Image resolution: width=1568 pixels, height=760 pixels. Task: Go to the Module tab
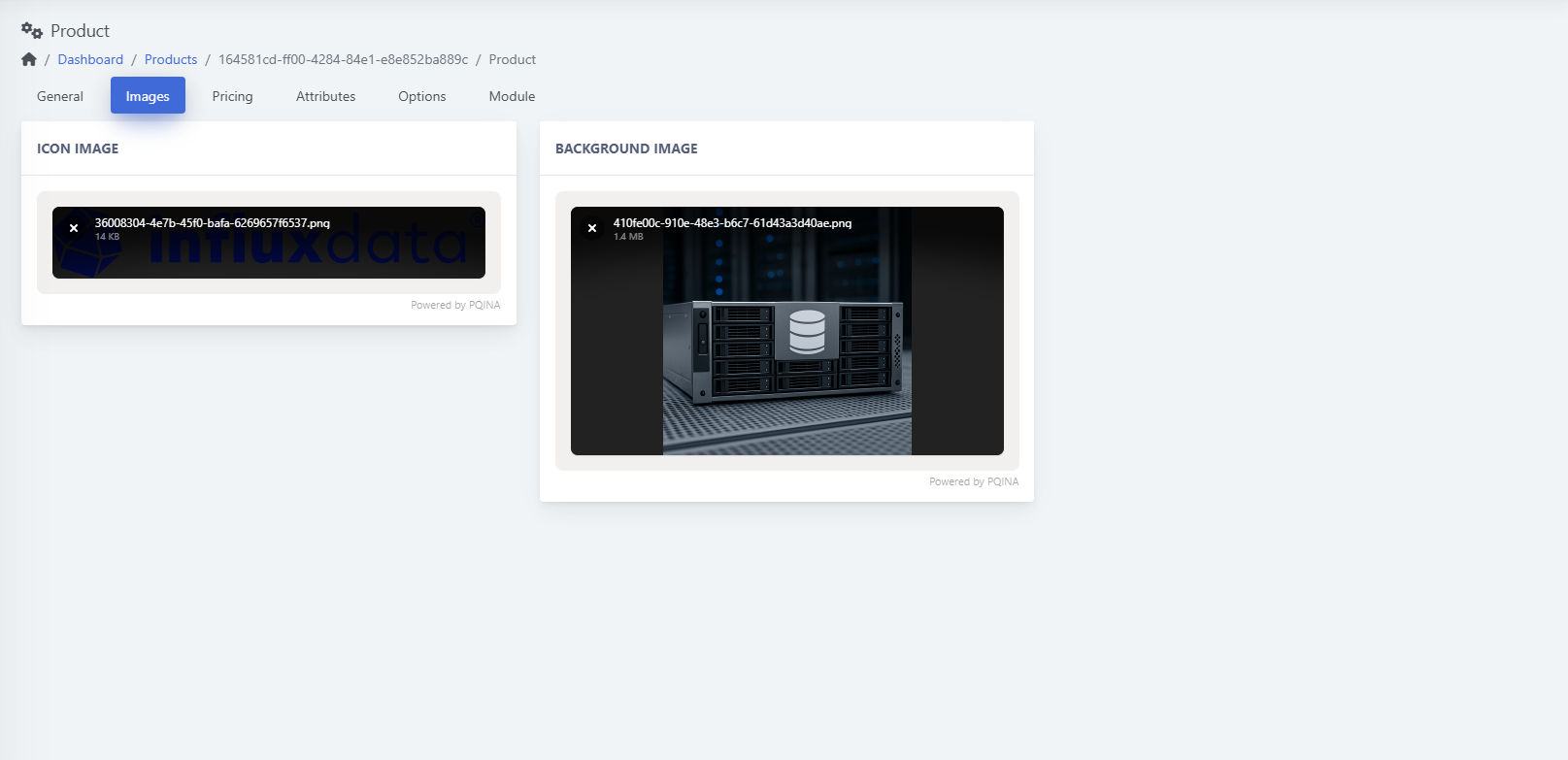[512, 96]
